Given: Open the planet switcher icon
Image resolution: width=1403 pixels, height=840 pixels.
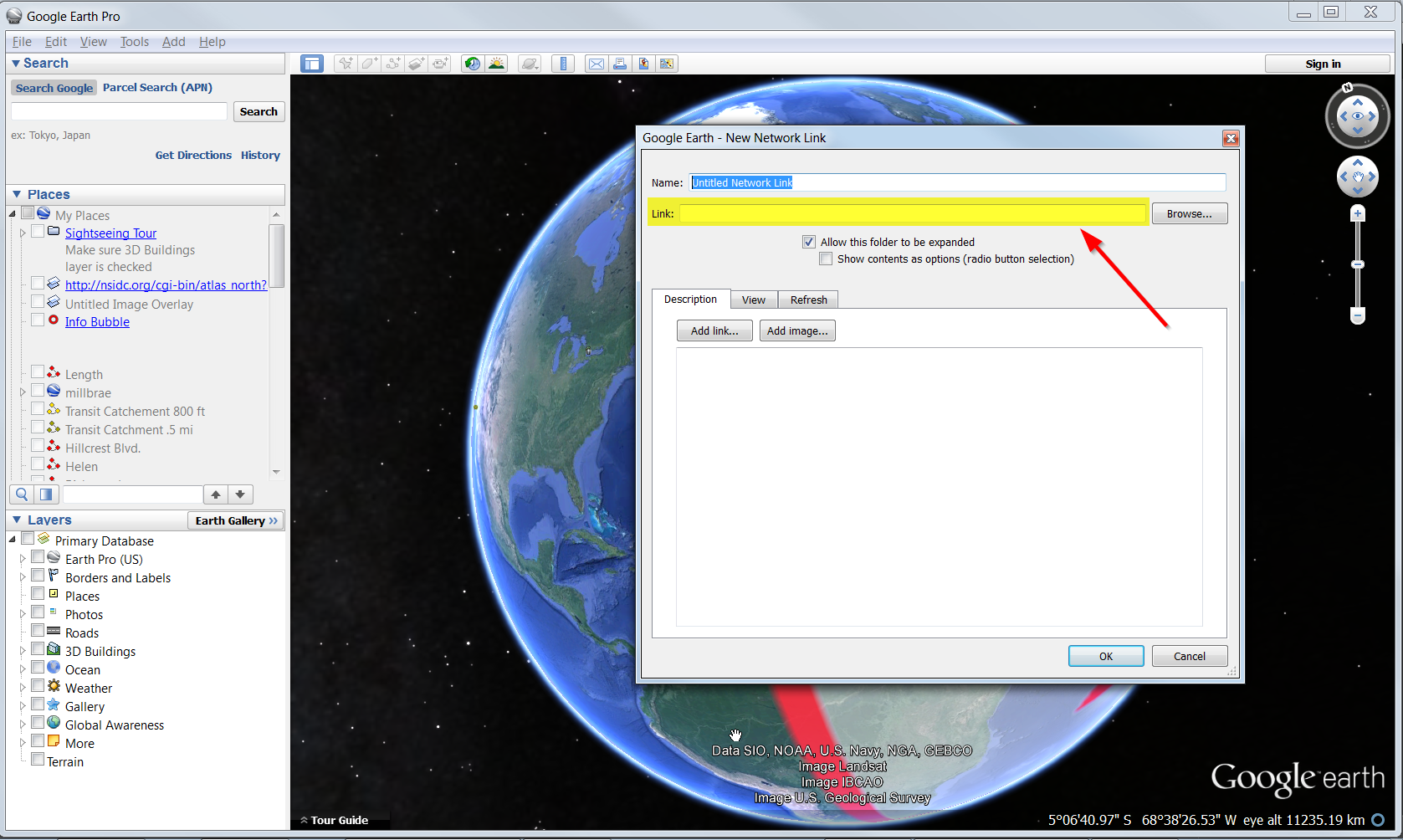Looking at the screenshot, I should tap(530, 64).
